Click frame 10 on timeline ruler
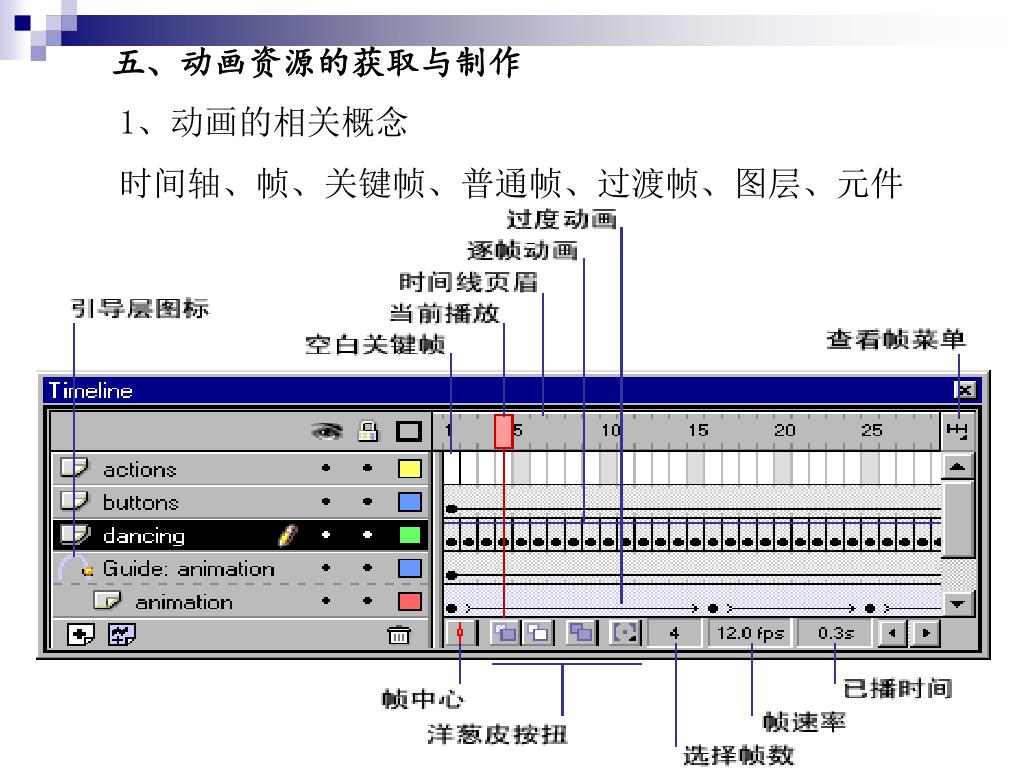The width and height of the screenshot is (1024, 768). pos(611,430)
